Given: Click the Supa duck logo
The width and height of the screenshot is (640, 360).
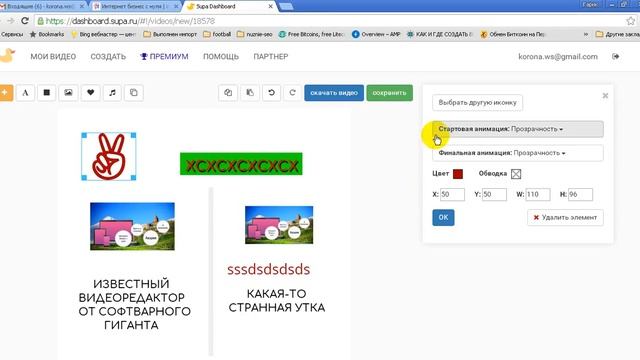Looking at the screenshot, I should point(7,56).
